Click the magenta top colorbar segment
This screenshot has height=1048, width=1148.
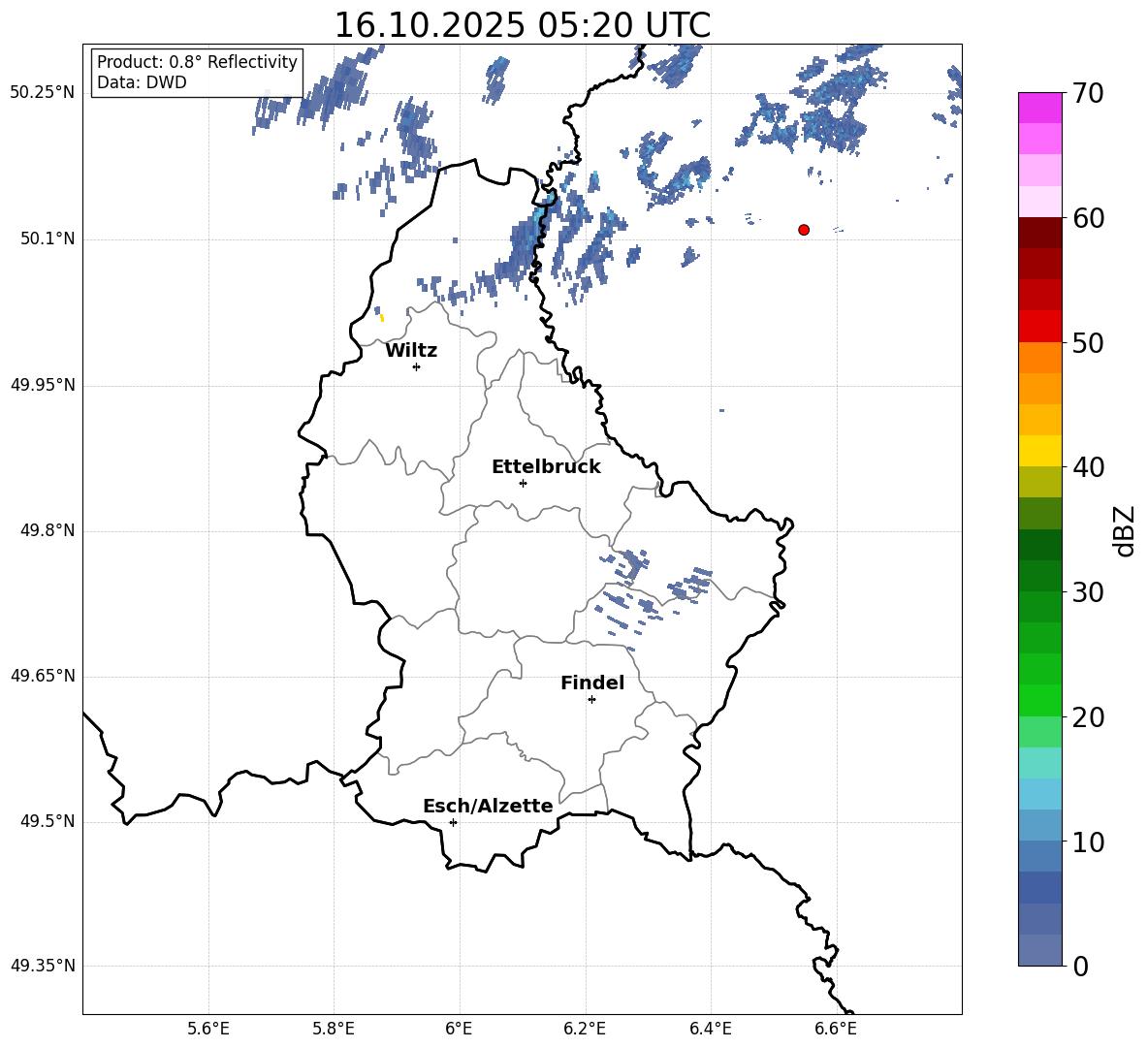click(1039, 109)
